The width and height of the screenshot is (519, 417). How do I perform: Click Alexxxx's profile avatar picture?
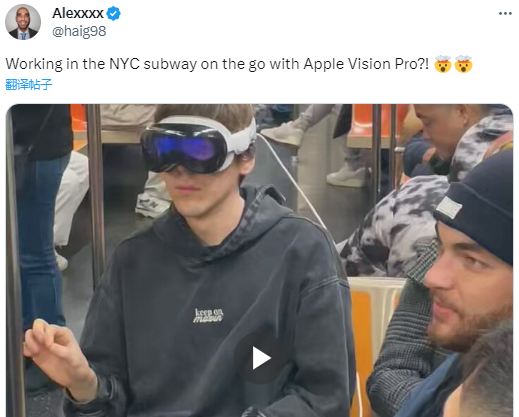coord(23,22)
